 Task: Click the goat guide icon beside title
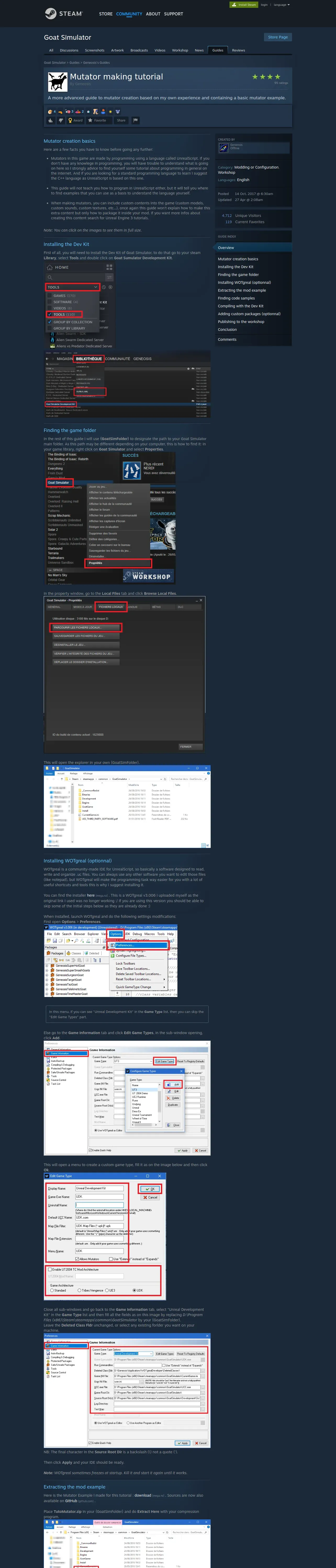57,82
